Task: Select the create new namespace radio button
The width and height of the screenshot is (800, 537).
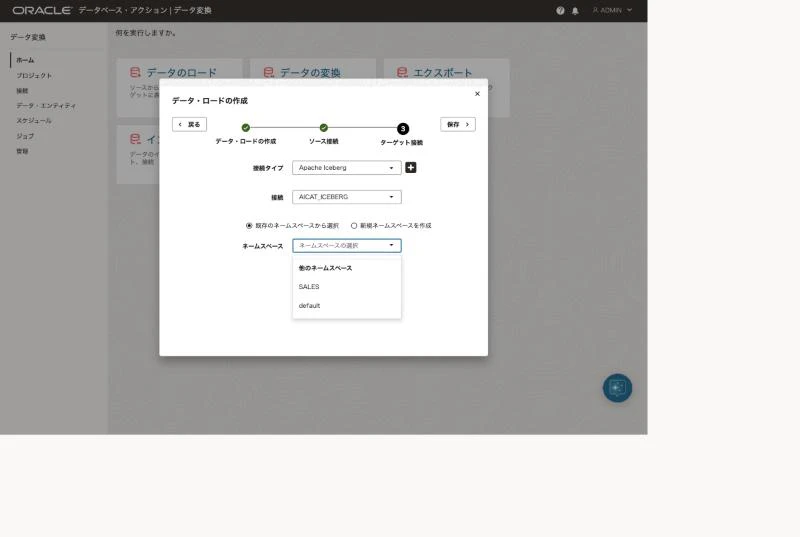Action: tap(354, 225)
